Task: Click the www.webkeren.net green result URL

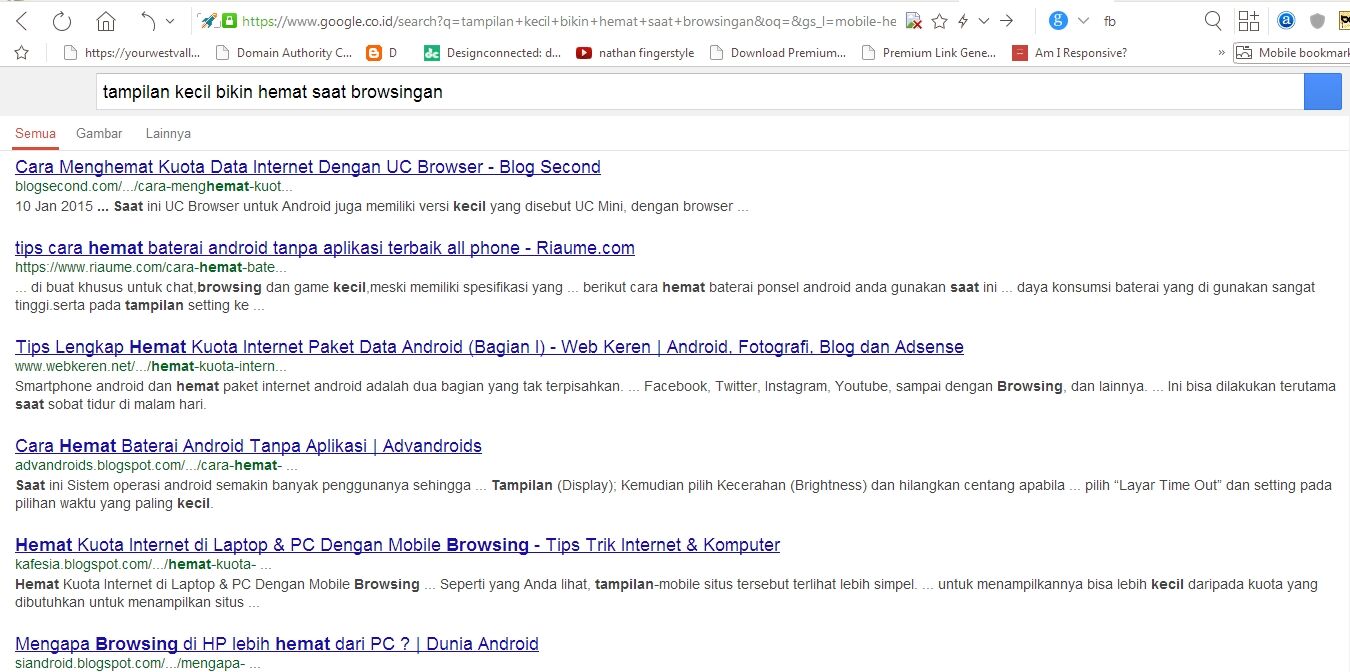Action: click(x=150, y=367)
